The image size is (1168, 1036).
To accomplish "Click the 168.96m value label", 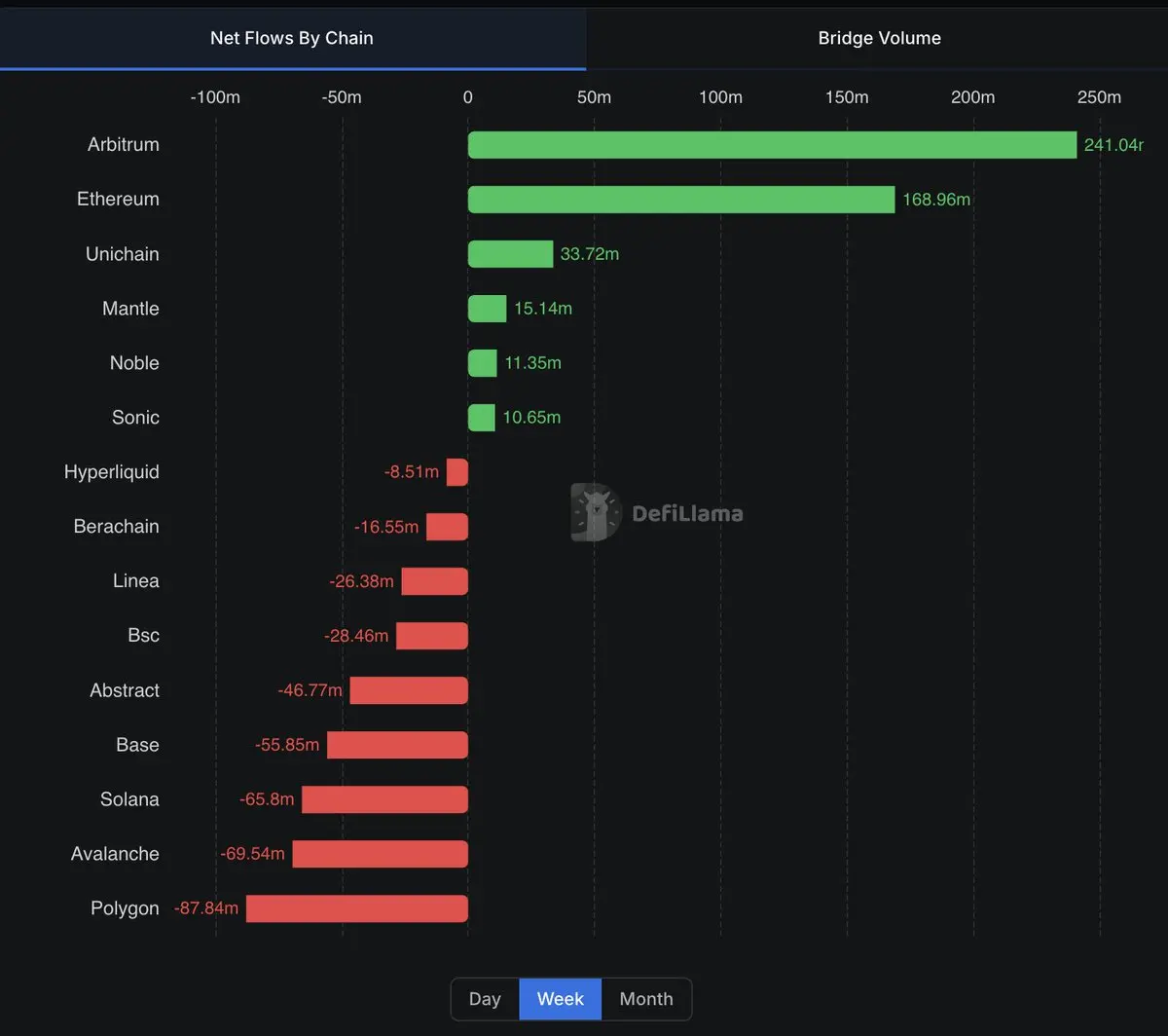I will click(936, 200).
